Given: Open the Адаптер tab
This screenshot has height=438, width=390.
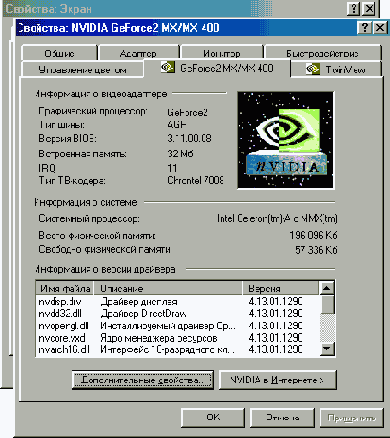Looking at the screenshot, I should pyautogui.click(x=138, y=53).
